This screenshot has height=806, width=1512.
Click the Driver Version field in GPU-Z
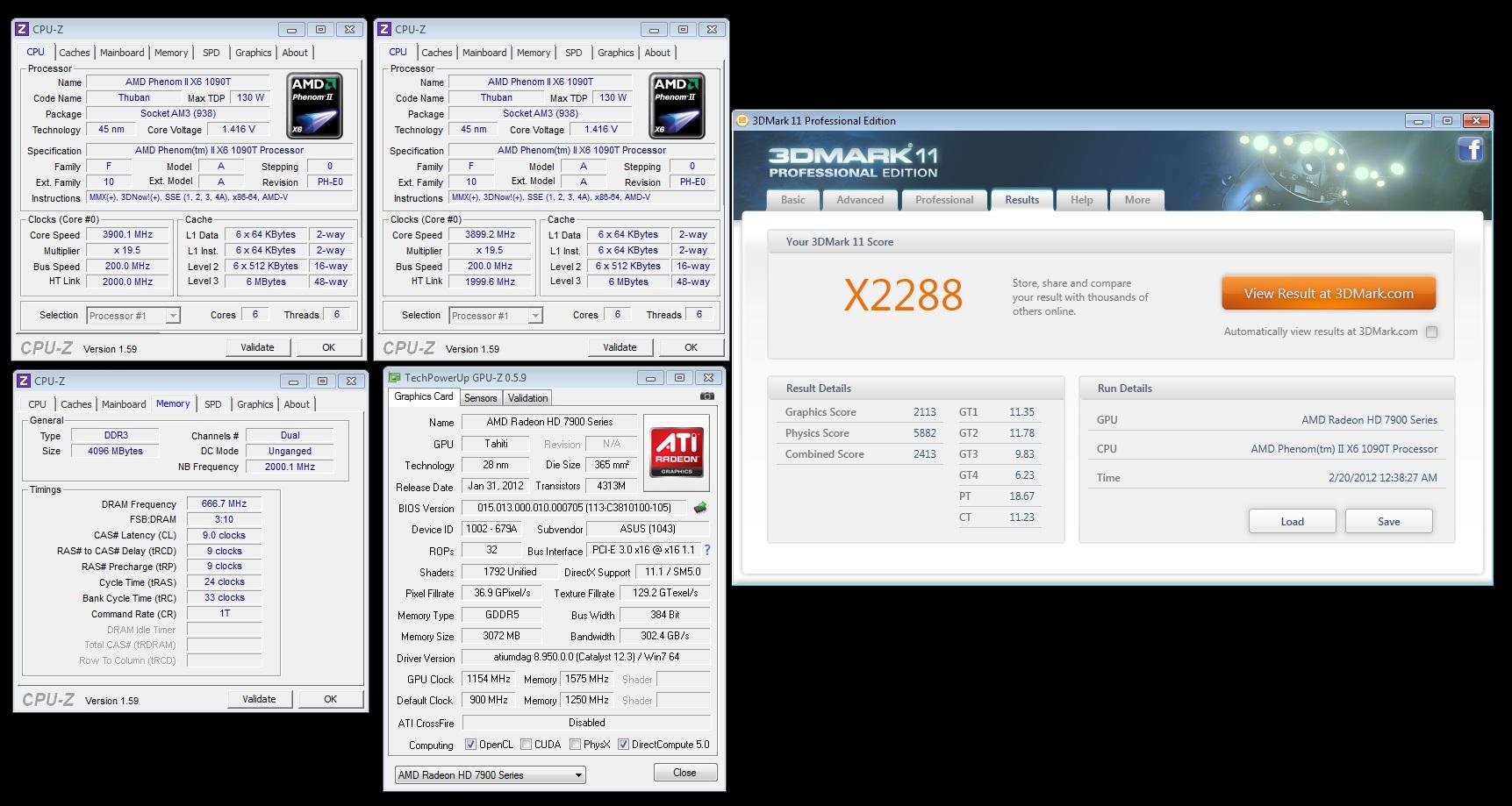click(x=585, y=657)
